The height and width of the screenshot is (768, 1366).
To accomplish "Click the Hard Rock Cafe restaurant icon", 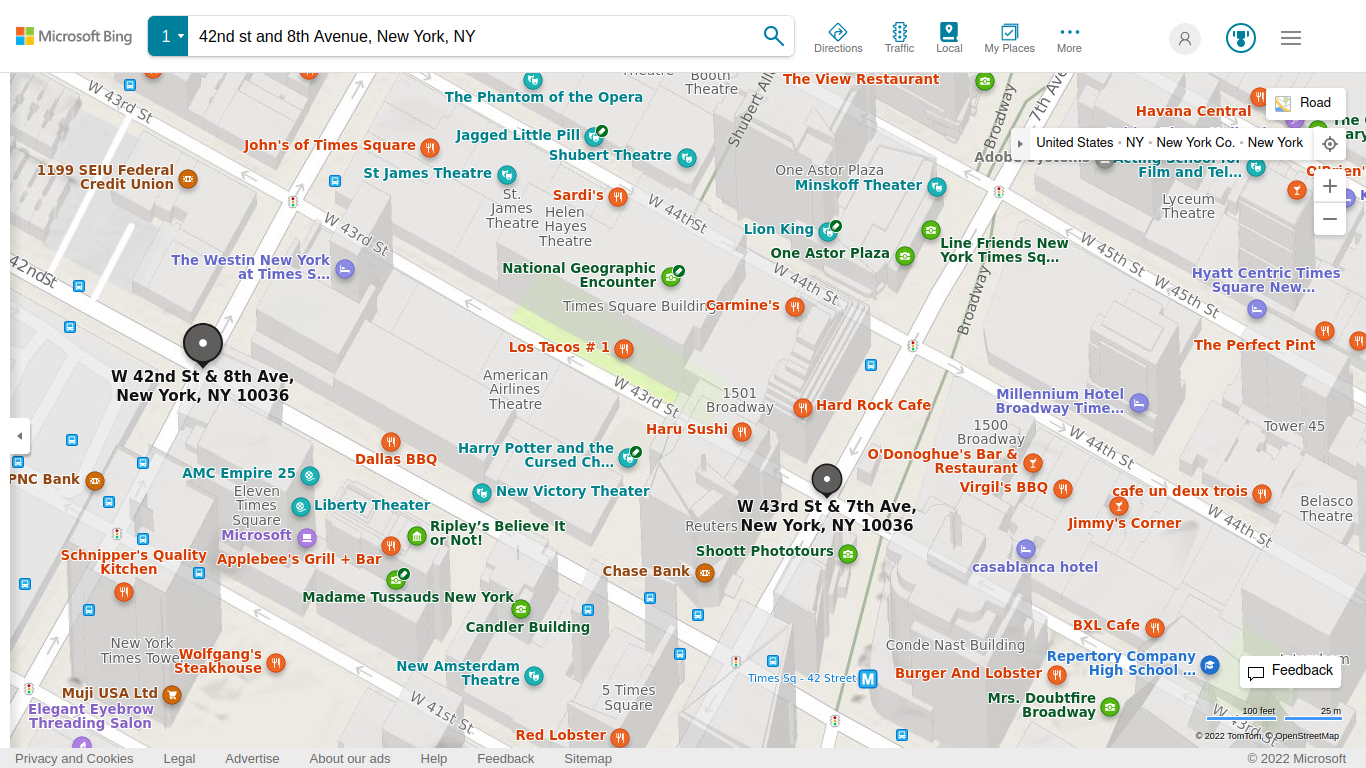I will (802, 408).
